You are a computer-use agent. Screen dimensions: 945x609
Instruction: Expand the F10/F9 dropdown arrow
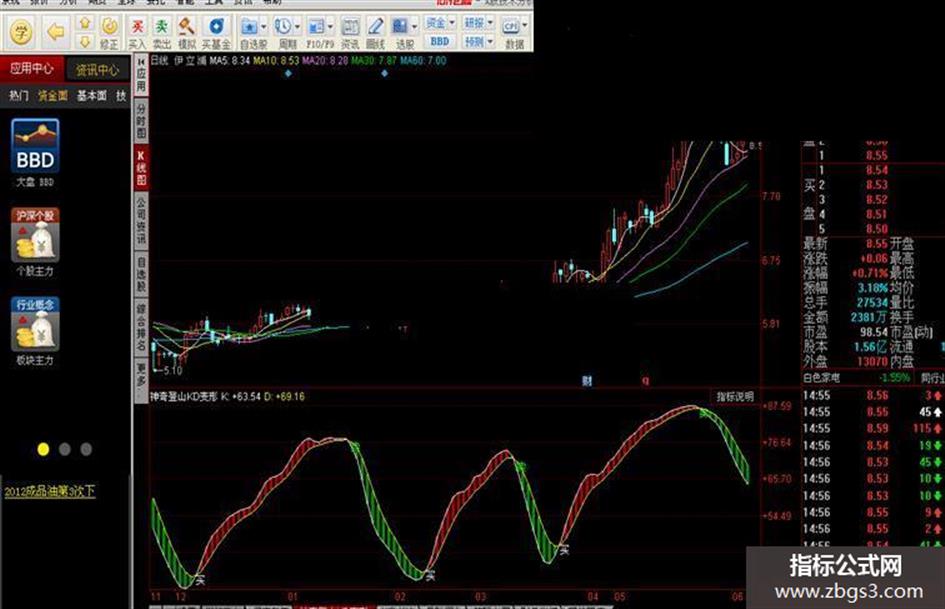tap(330, 27)
